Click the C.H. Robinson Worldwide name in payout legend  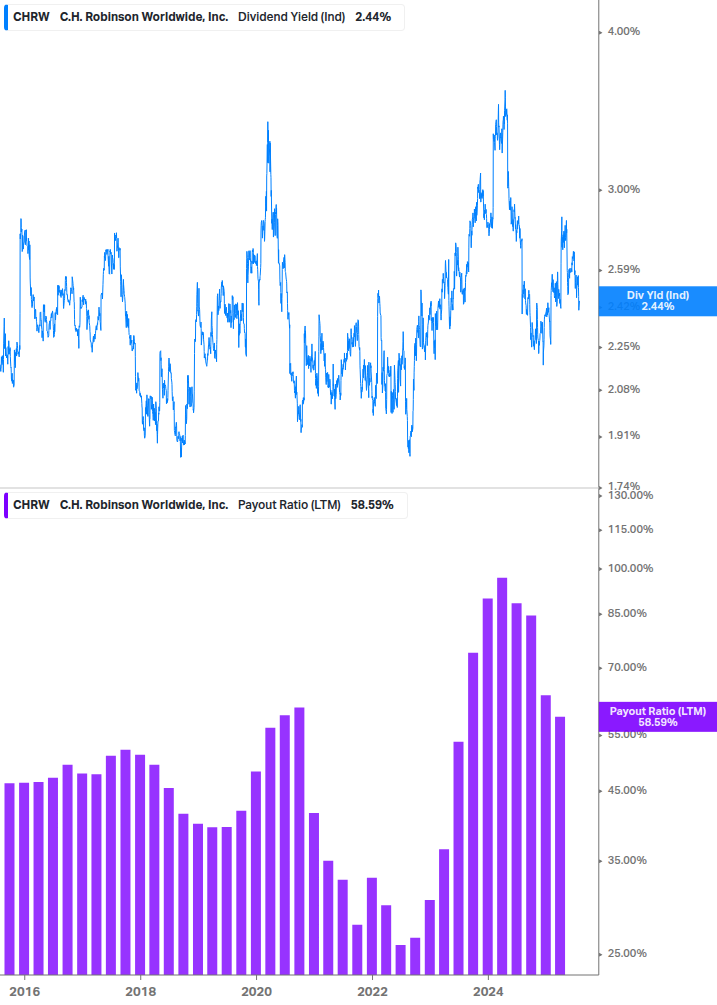144,505
